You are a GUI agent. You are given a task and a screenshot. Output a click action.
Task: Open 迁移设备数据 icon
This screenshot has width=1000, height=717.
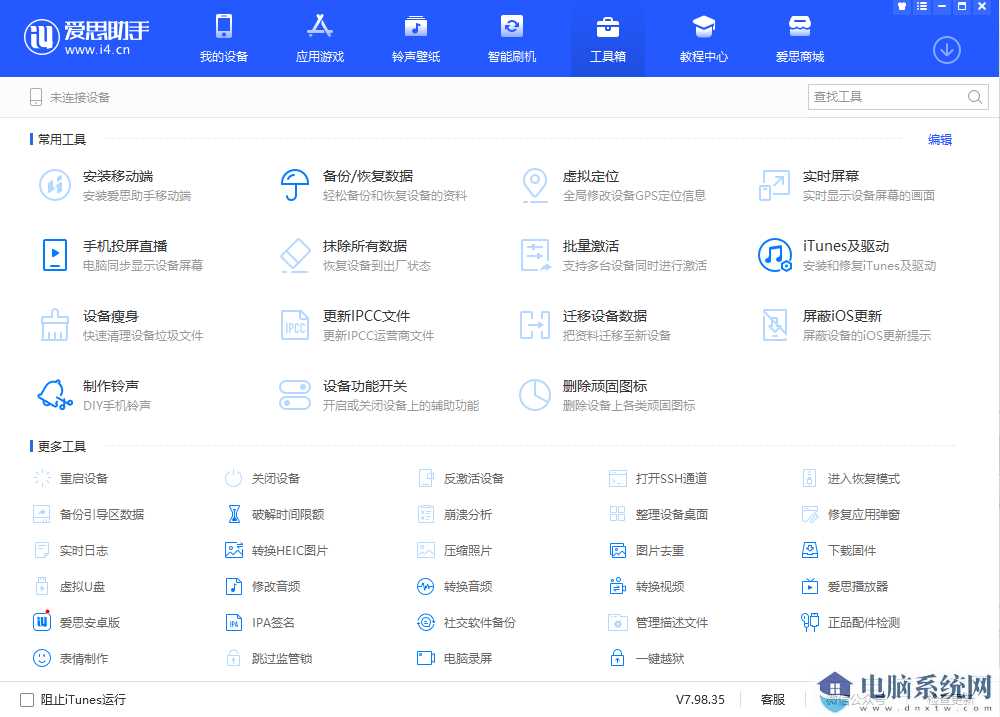pos(534,325)
